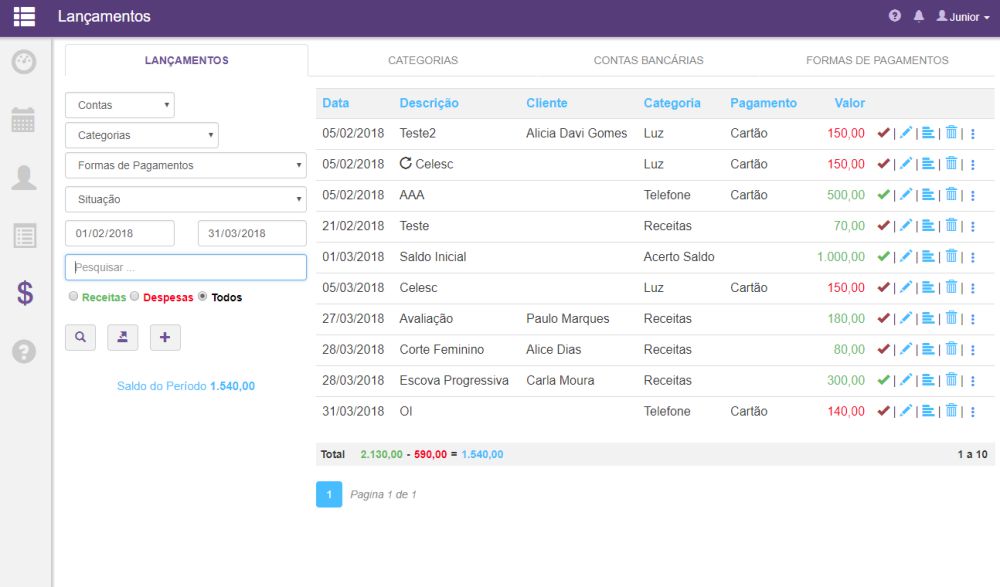The height and width of the screenshot is (587, 1000).
Task: Open details of Saldo Inicial entry
Action: pos(929,256)
